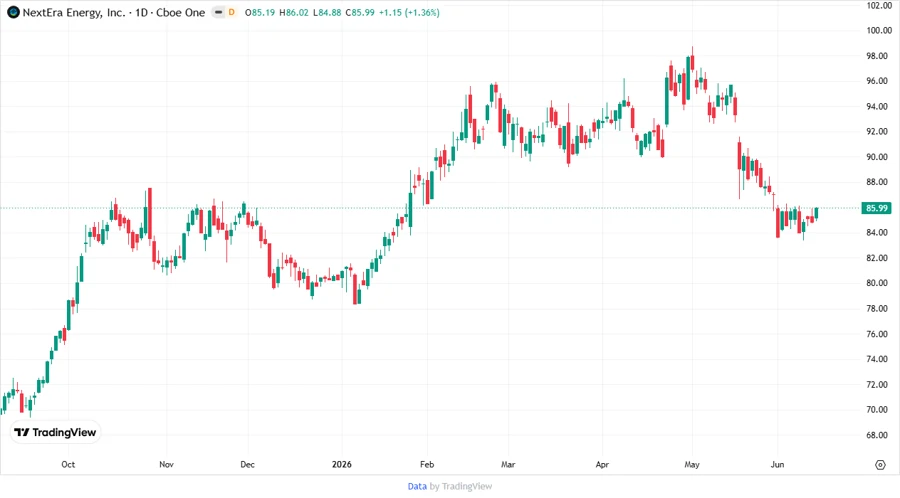The width and height of the screenshot is (900, 498).
Task: Click the 96.00 price axis label
Action: point(877,81)
